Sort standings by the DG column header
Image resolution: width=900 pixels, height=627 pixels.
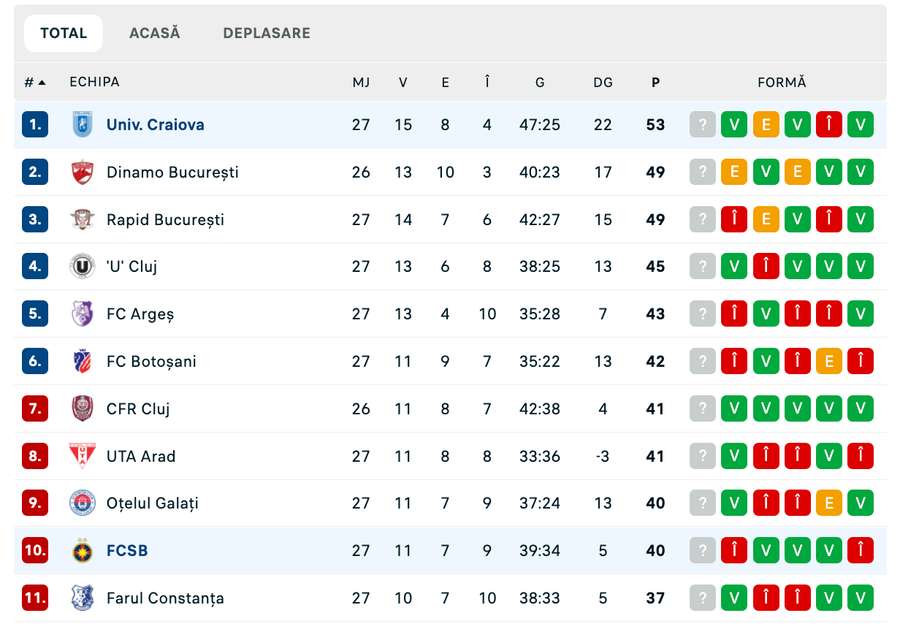click(x=603, y=82)
